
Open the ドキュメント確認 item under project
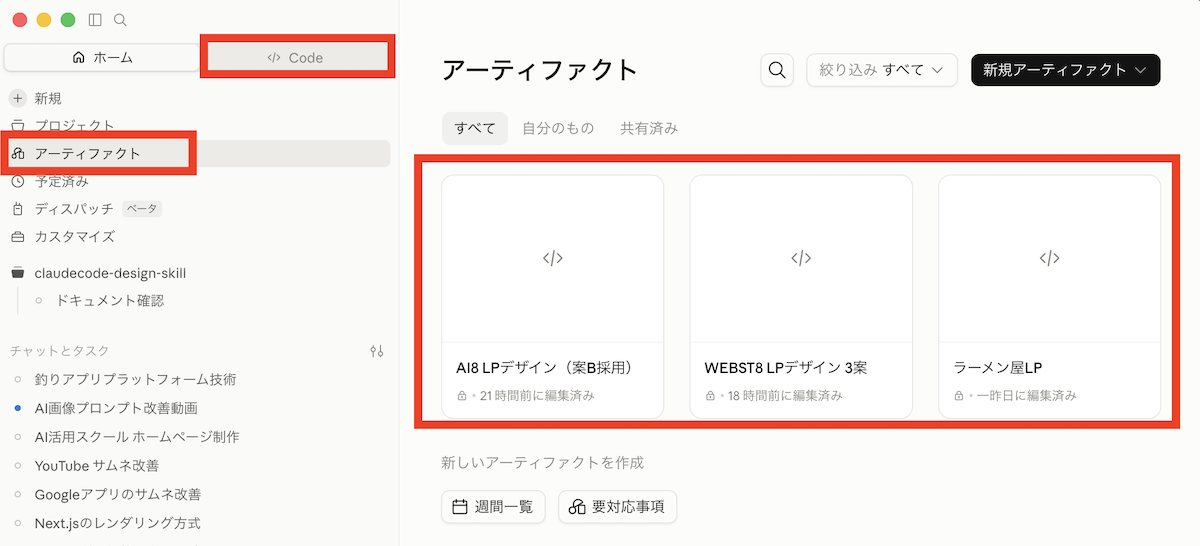click(110, 300)
